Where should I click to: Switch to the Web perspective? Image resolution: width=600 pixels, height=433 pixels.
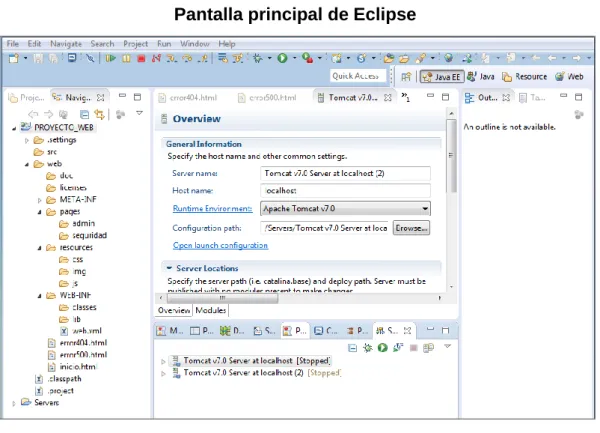click(569, 77)
